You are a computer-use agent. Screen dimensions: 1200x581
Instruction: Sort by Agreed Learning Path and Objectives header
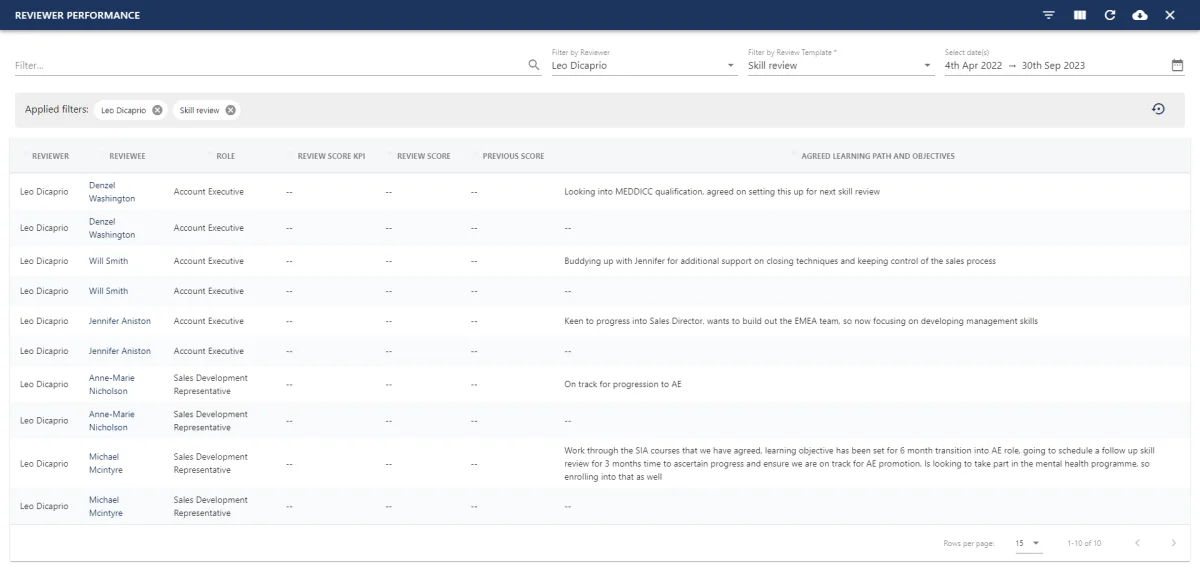[x=877, y=156]
